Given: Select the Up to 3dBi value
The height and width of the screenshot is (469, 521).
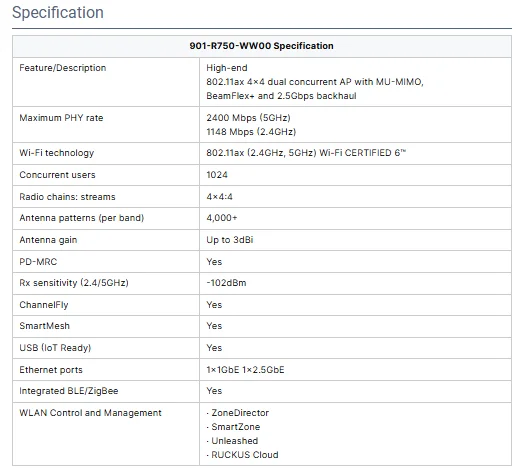Looking at the screenshot, I should pos(230,240).
